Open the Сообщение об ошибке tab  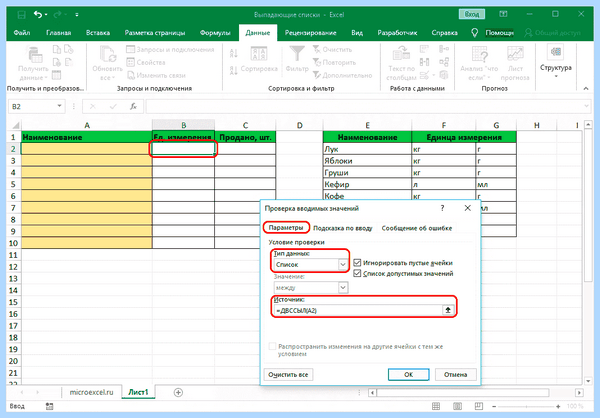tap(417, 228)
